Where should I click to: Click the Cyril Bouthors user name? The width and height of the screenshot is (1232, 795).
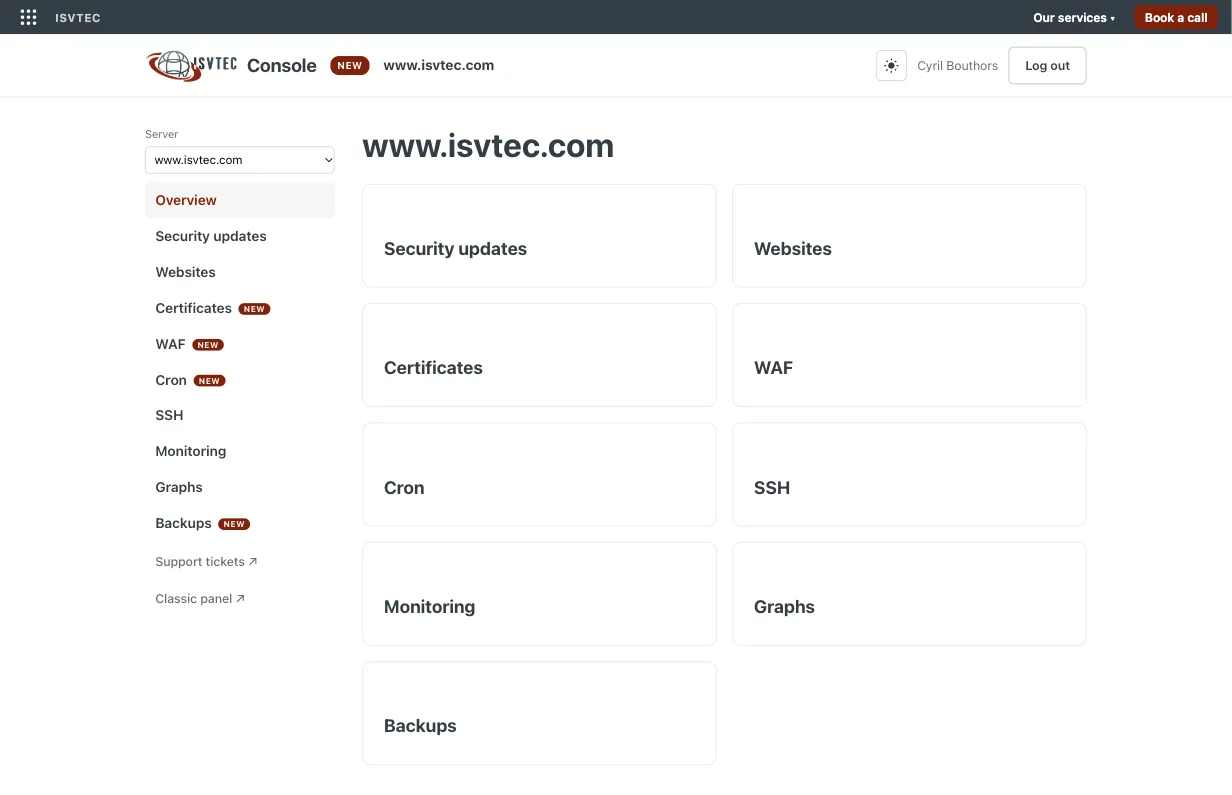(957, 66)
